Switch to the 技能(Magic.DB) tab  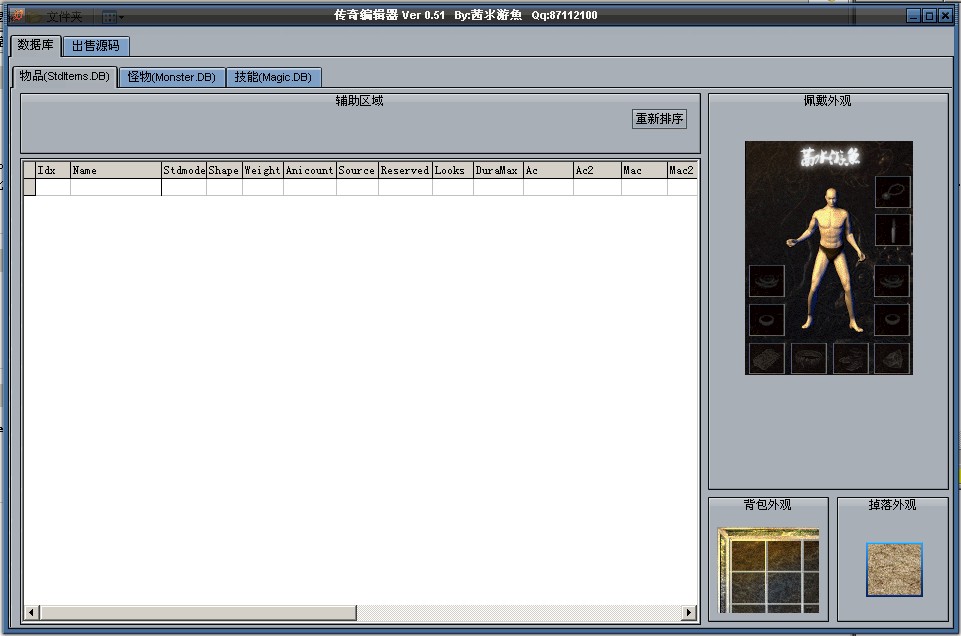click(x=273, y=77)
